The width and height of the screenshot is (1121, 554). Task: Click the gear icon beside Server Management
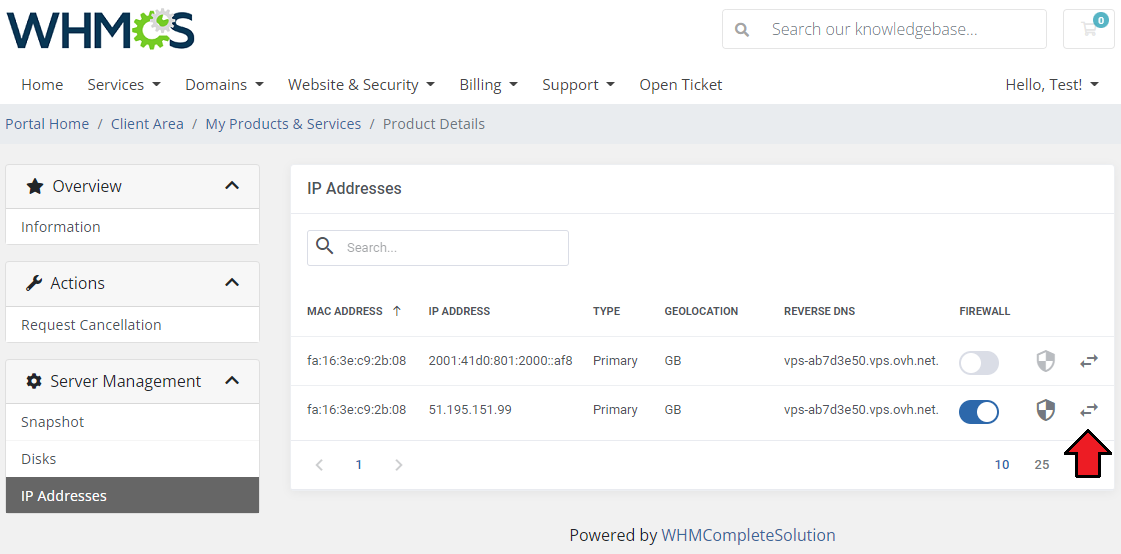[x=34, y=381]
